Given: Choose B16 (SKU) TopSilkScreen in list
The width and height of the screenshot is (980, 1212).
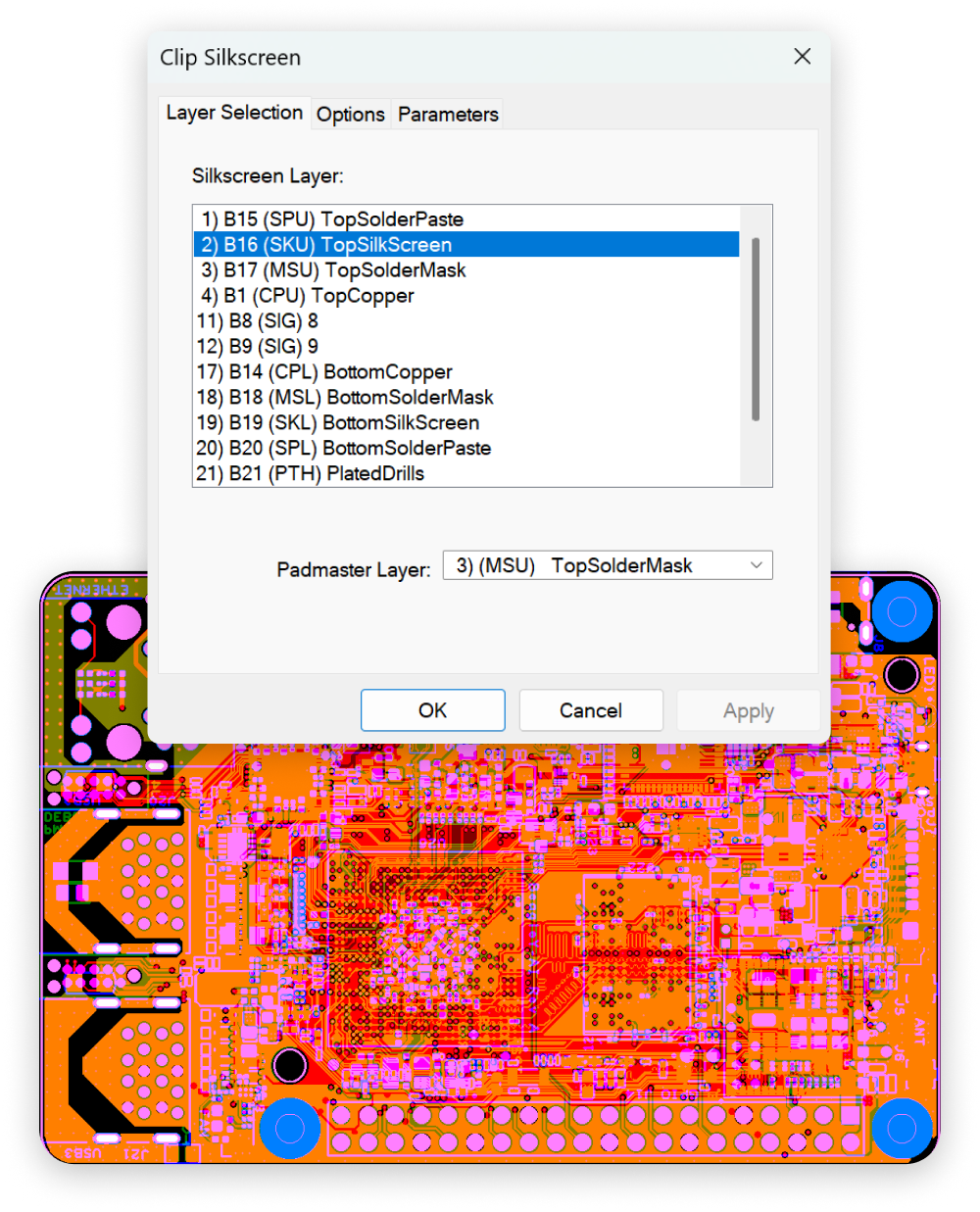Looking at the screenshot, I should point(326,245).
